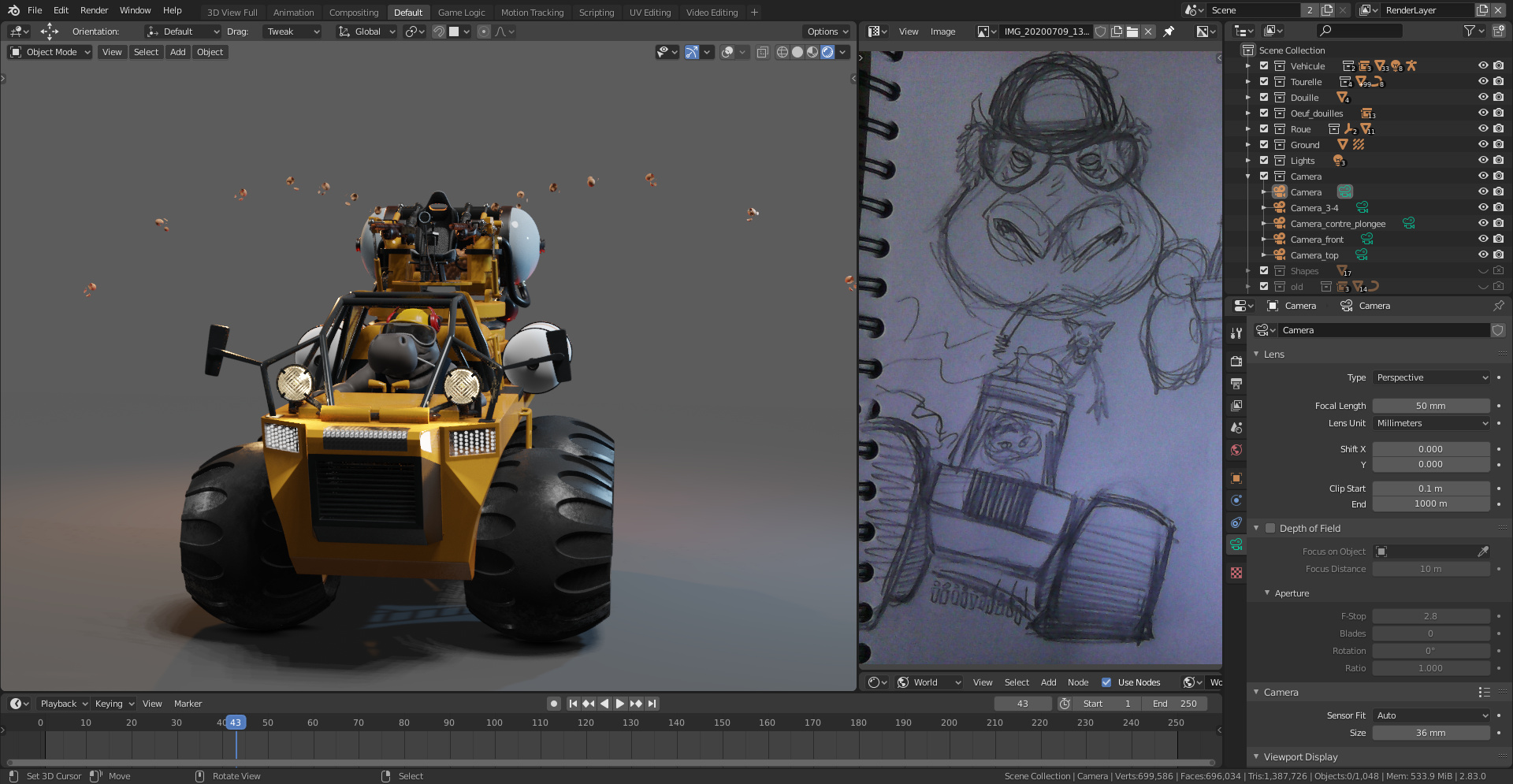Toggle the pin in properties header
Viewport: 1513px width, 784px height.
point(1498,306)
